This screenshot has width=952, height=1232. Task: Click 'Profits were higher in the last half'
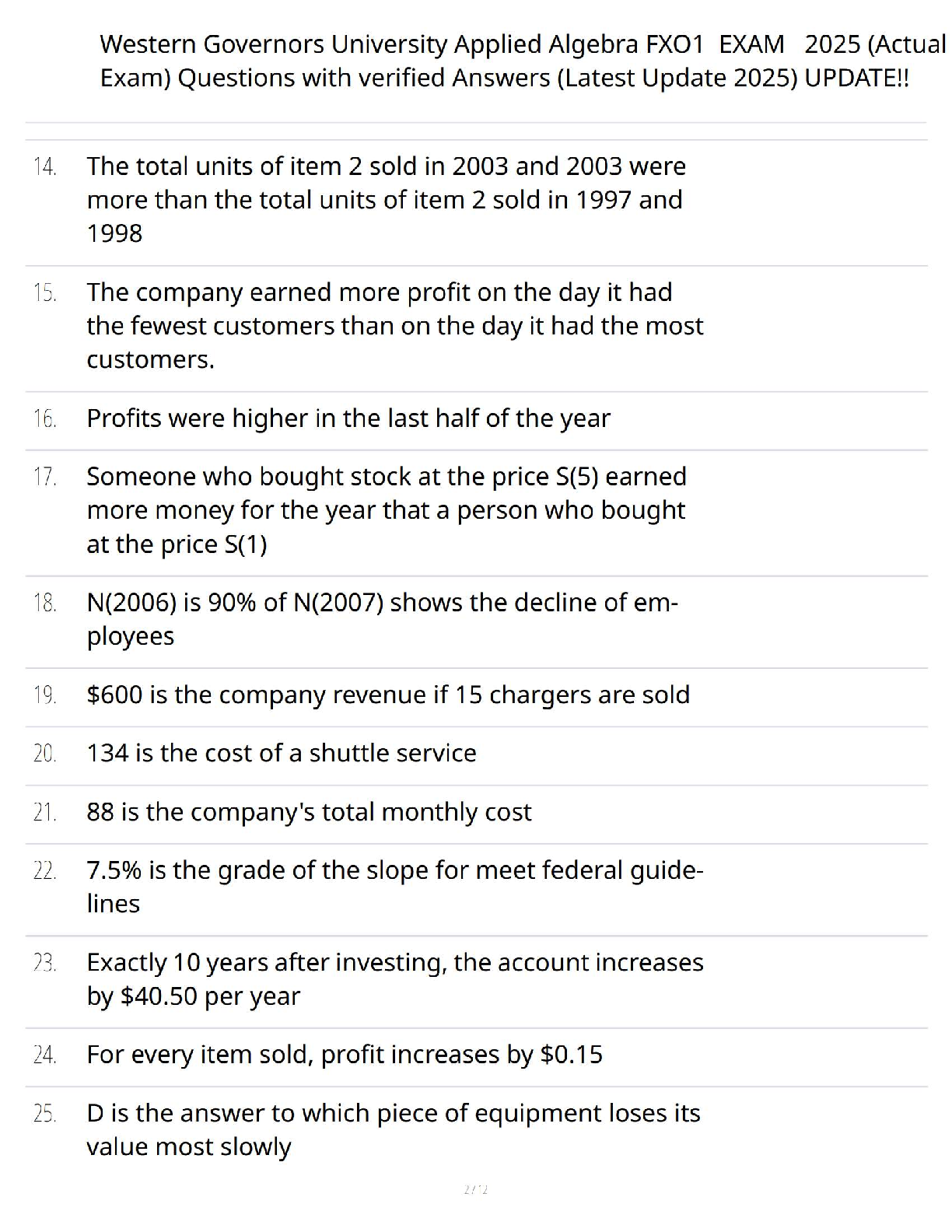point(348,418)
